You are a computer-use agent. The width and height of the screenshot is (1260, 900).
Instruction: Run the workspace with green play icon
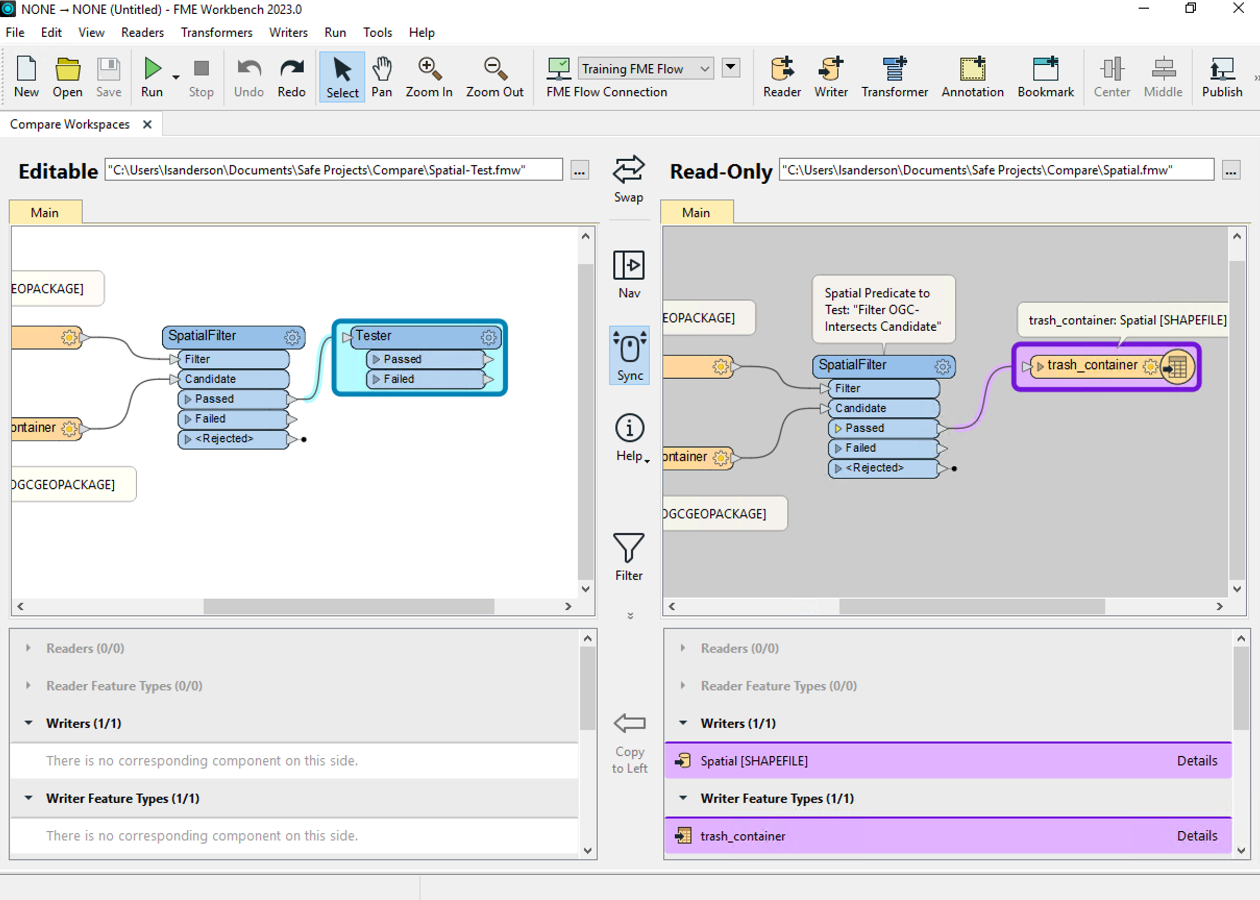(x=152, y=77)
